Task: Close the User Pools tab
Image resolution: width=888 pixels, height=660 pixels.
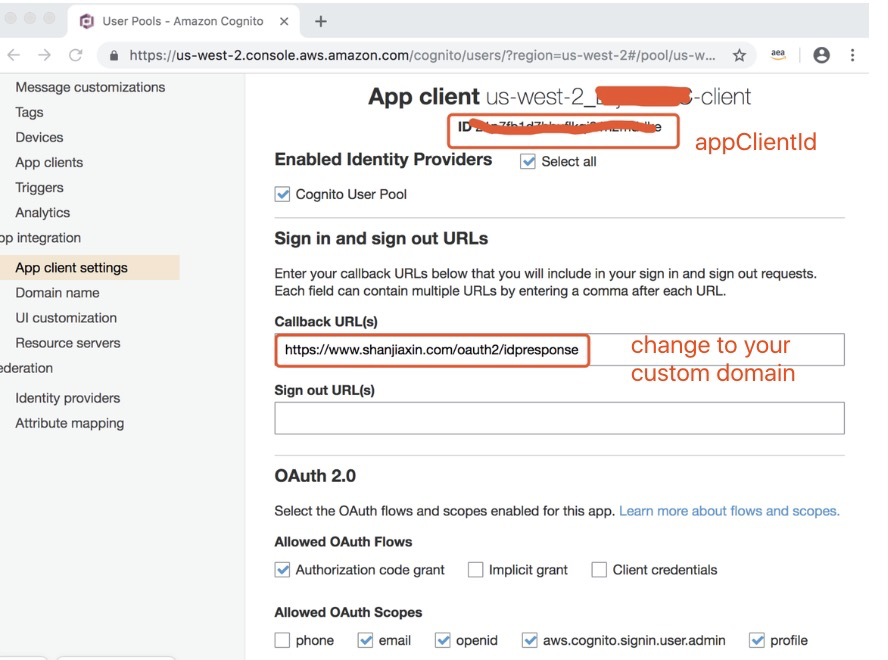Action: (x=284, y=22)
